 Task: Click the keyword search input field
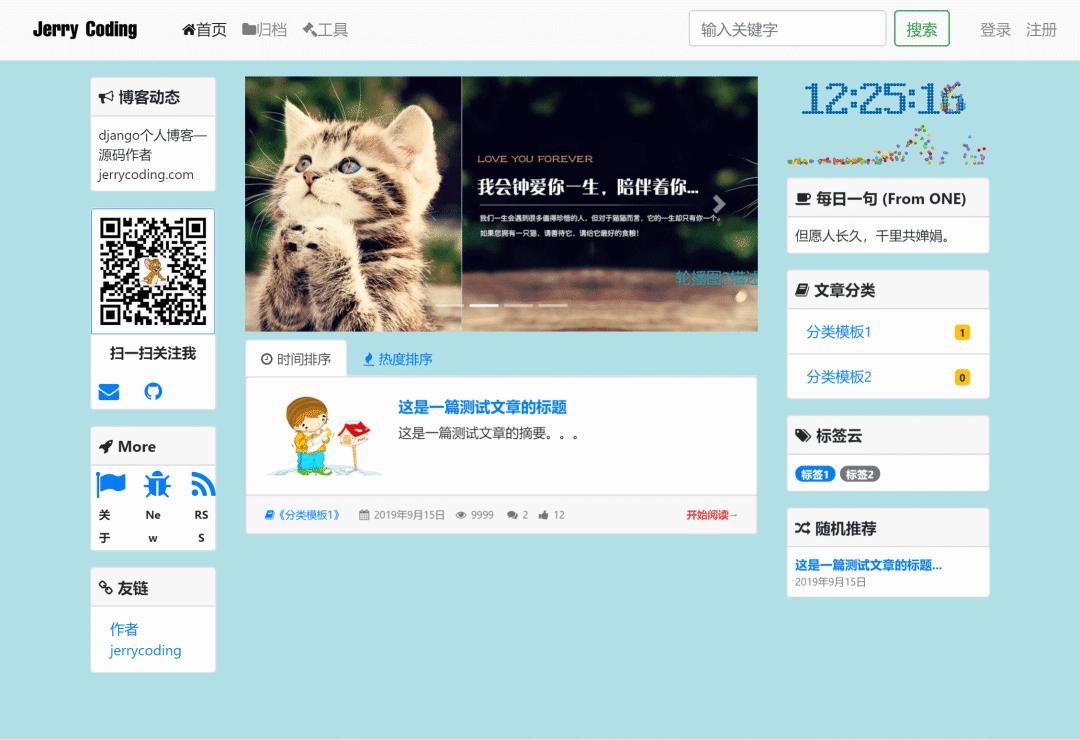(x=787, y=28)
